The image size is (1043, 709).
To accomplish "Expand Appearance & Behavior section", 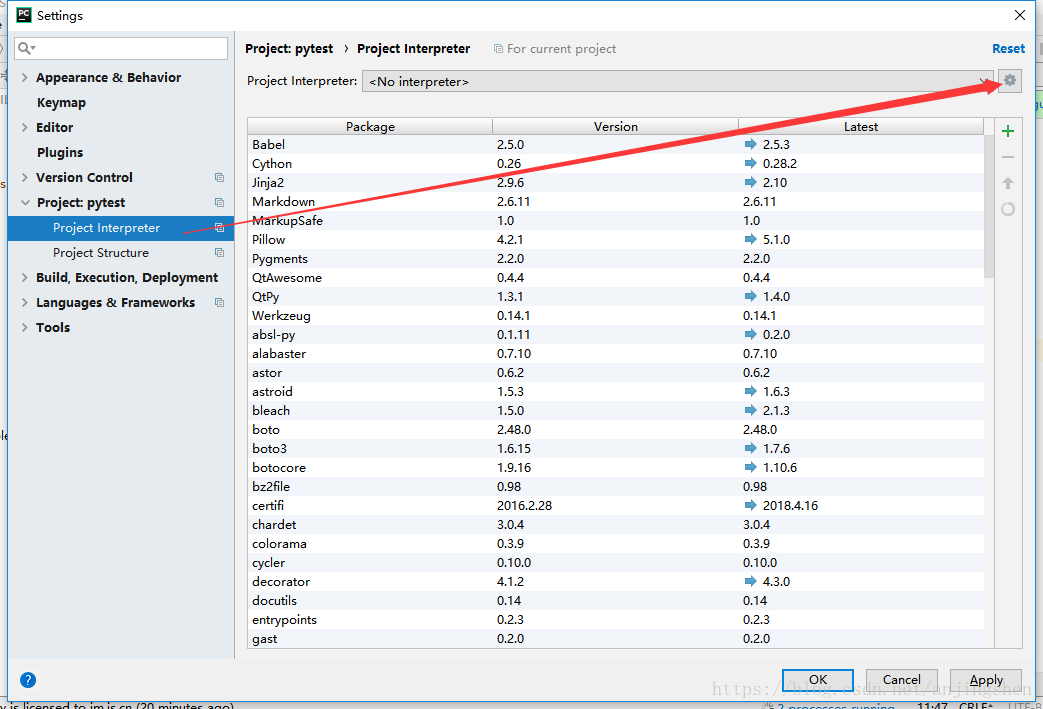I will [x=25, y=78].
